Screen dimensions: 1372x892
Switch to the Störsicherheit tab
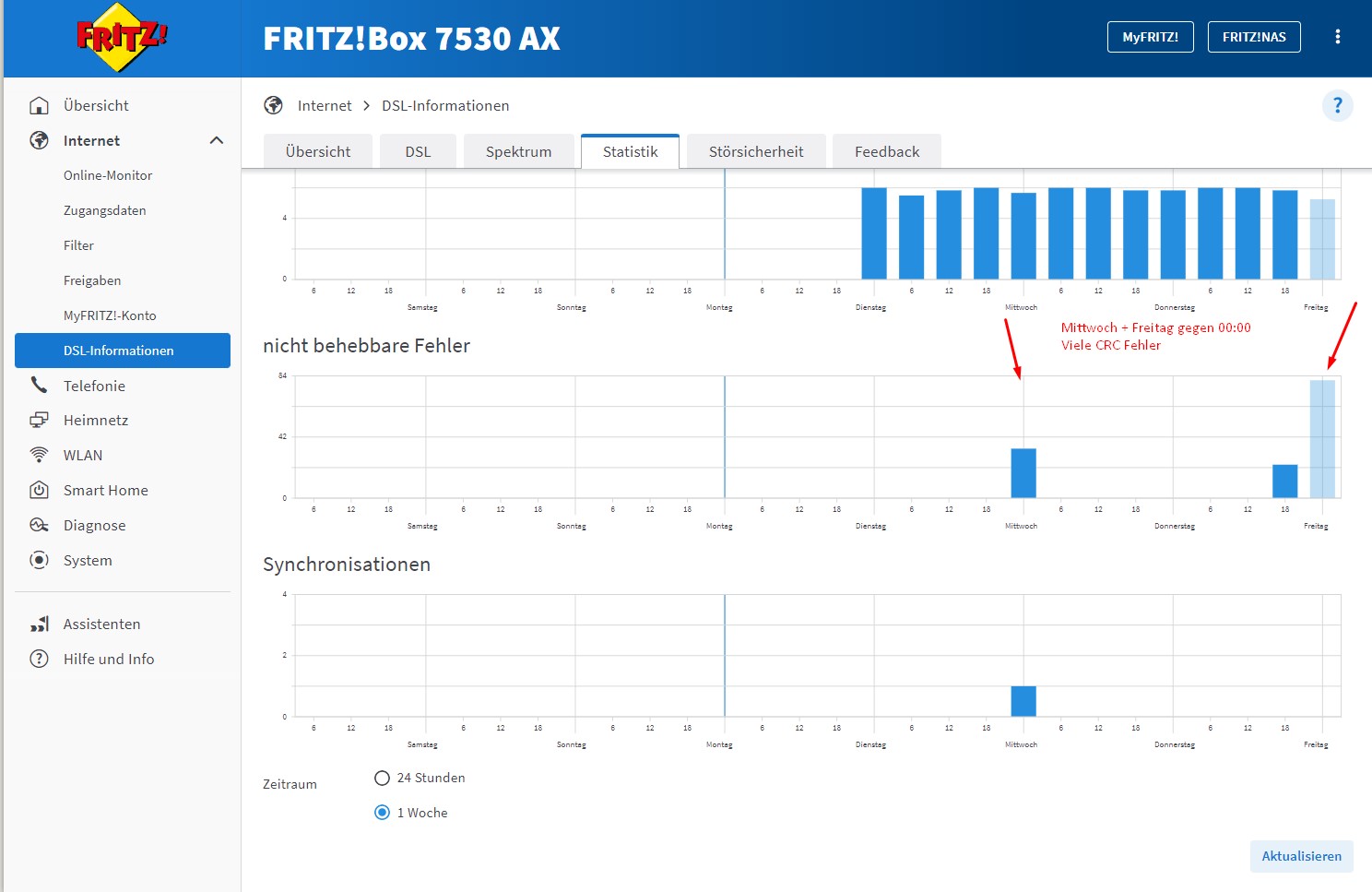point(756,151)
